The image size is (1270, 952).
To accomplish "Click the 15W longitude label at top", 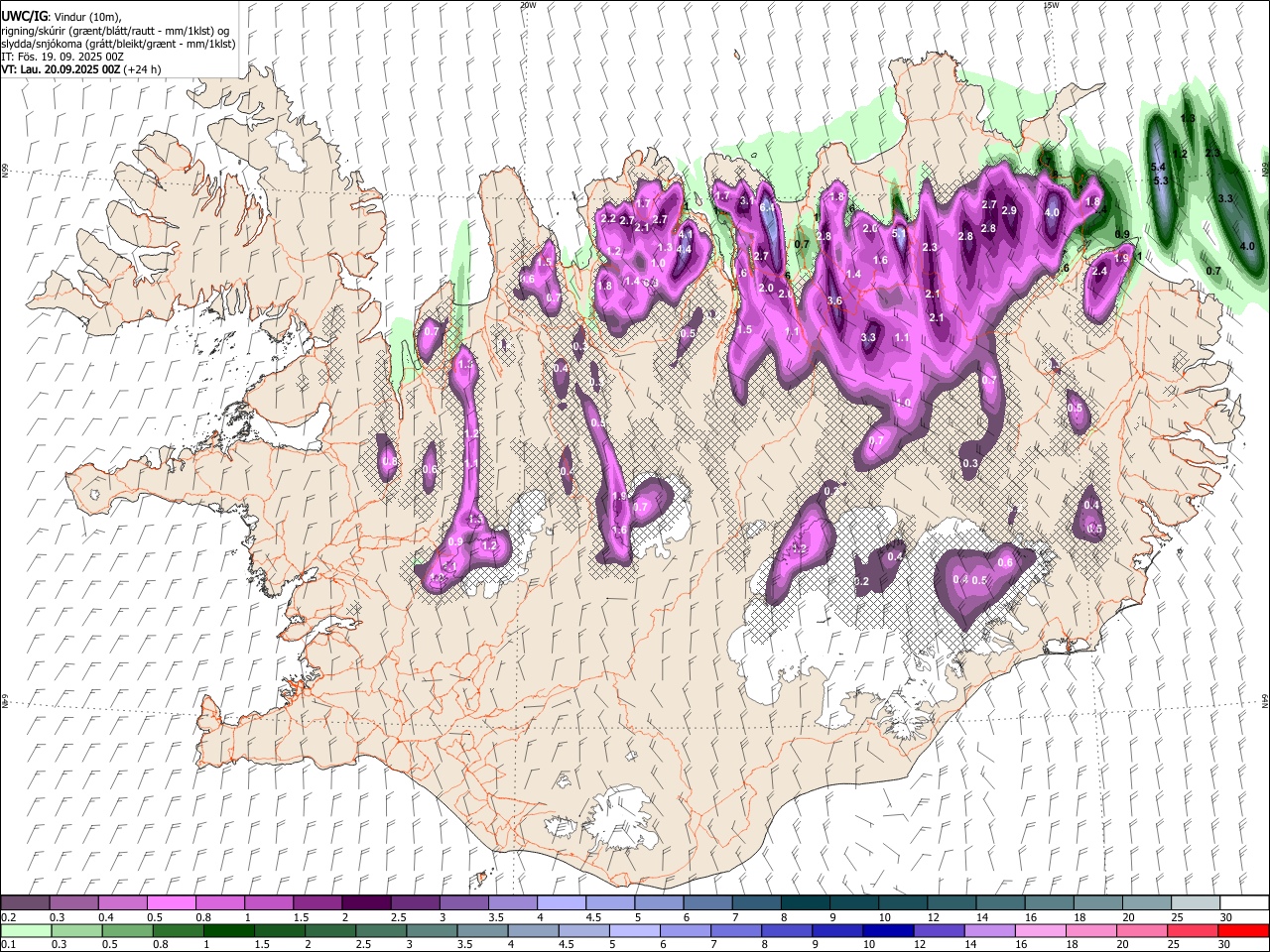I will pos(1051,5).
